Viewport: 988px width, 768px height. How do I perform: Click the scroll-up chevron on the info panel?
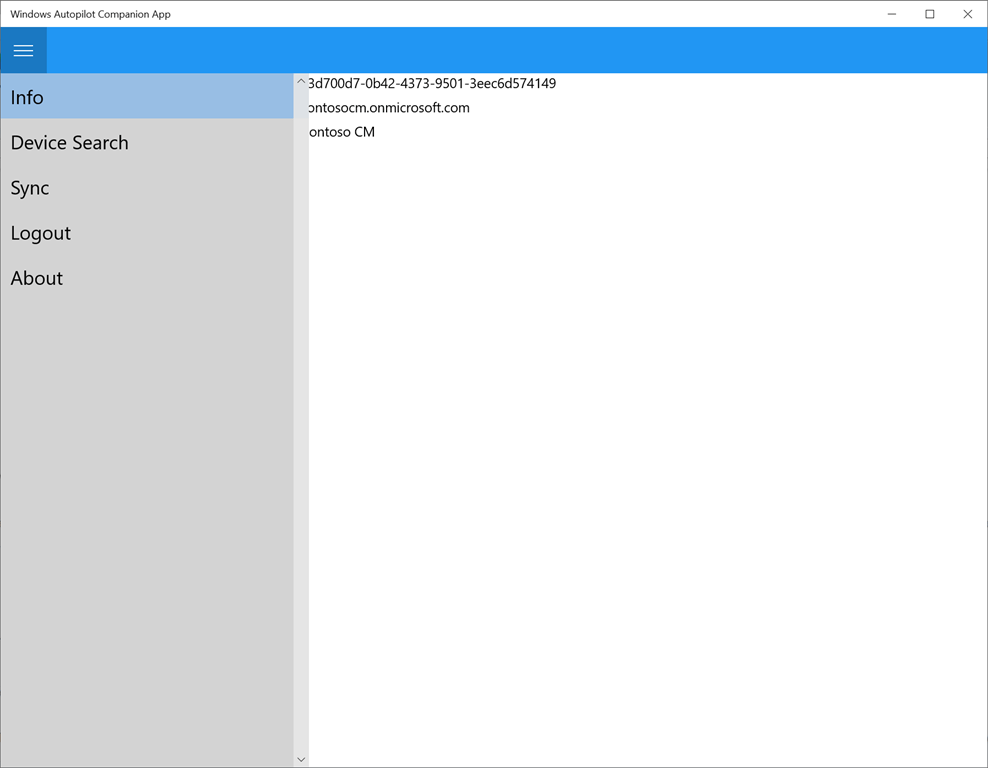click(301, 80)
